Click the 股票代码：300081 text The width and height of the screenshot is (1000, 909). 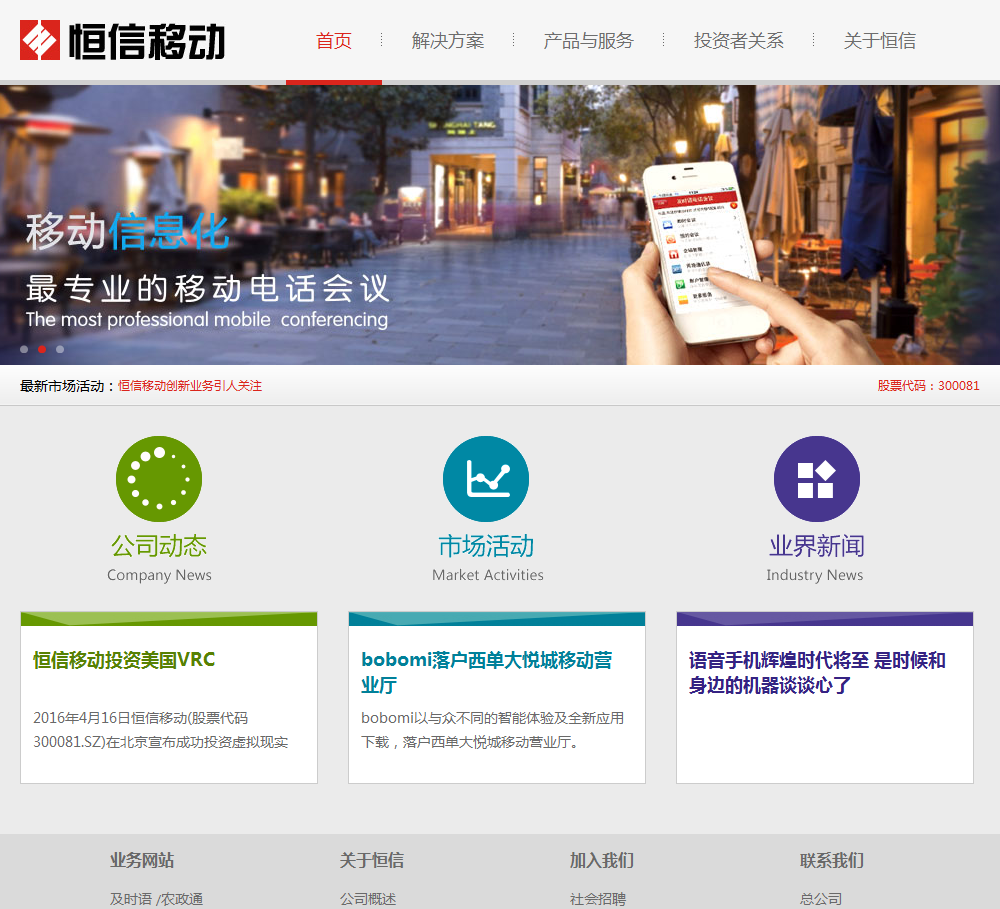pyautogui.click(x=928, y=386)
